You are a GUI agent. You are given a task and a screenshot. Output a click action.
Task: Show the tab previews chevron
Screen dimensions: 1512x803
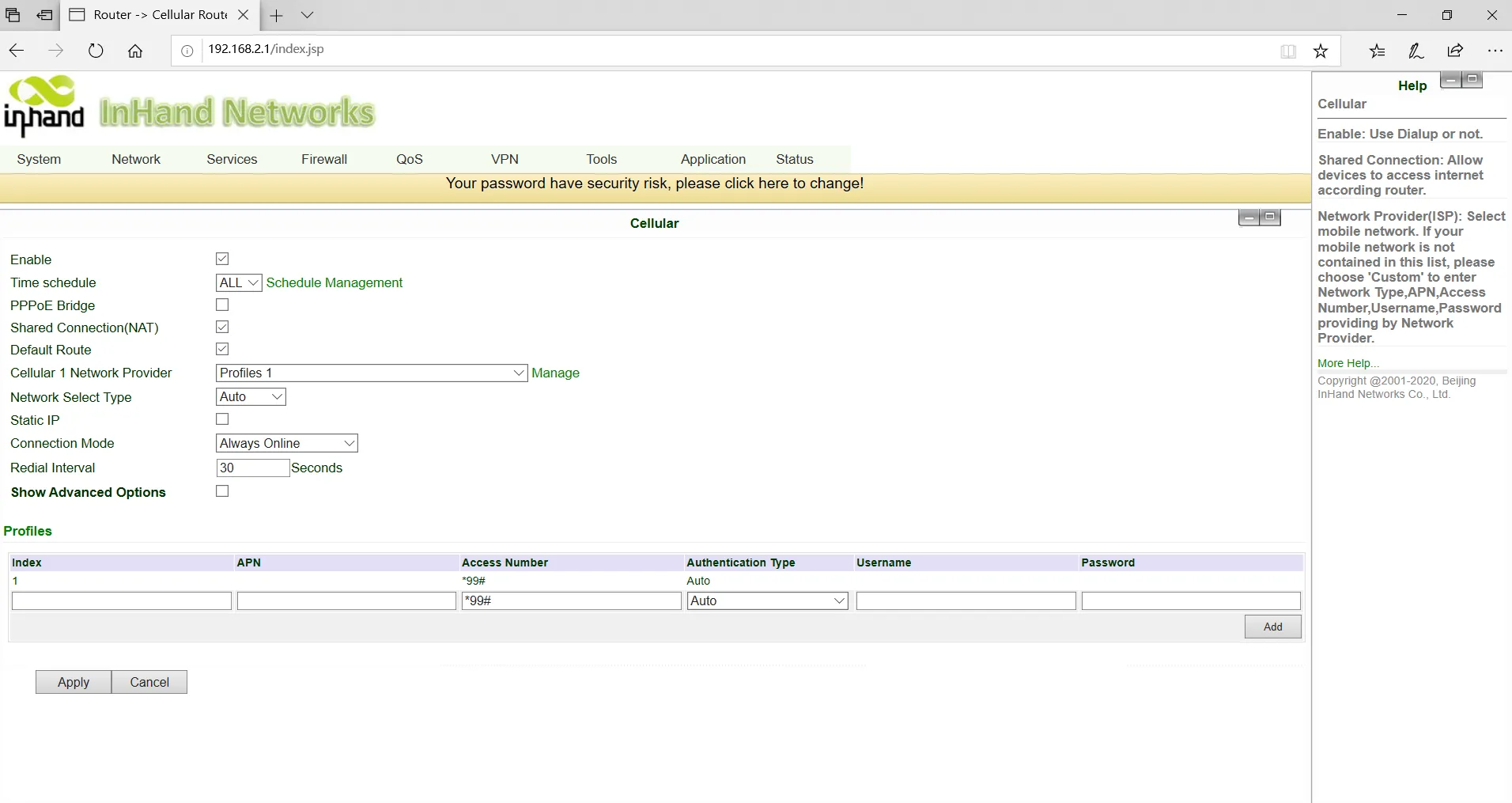pos(308,15)
